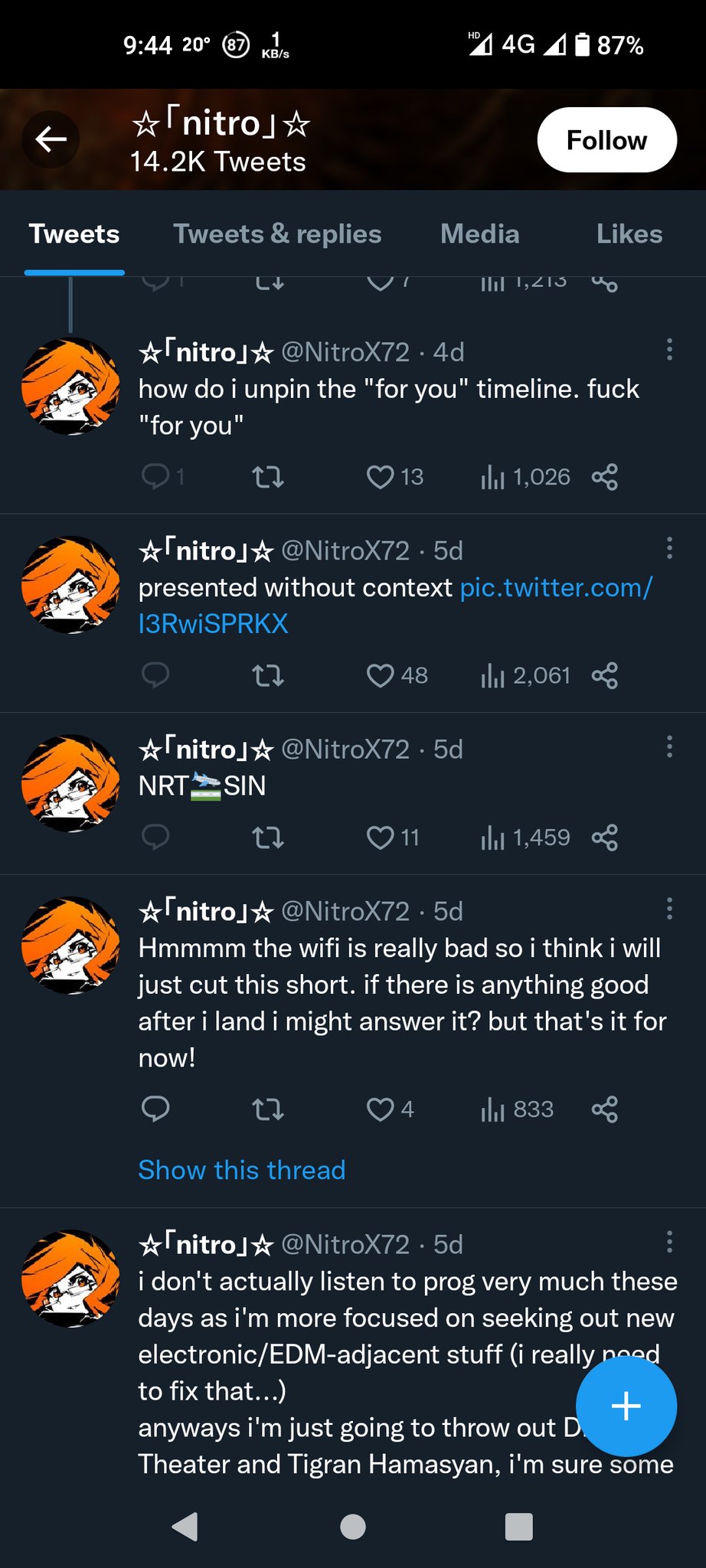Tap the back arrow in the header

tap(51, 139)
